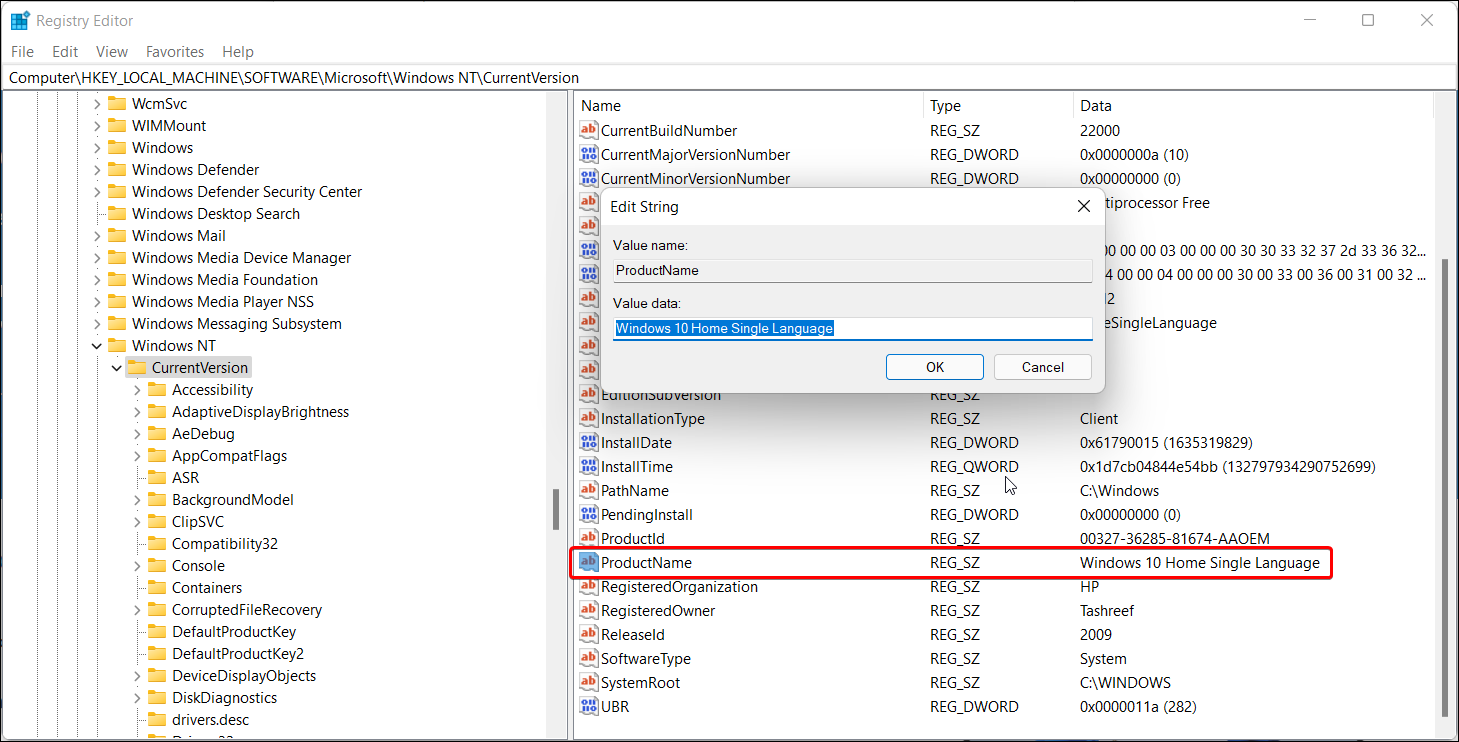Viewport: 1459px width, 742px height.
Task: Select the CorruptedFileRecovery subkey
Action: click(x=247, y=610)
